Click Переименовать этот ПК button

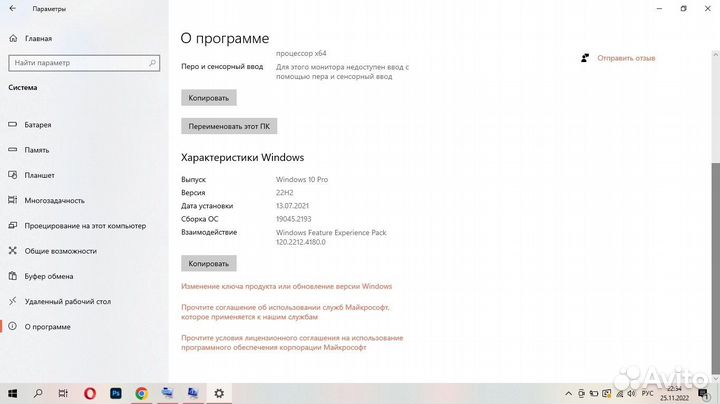229,126
